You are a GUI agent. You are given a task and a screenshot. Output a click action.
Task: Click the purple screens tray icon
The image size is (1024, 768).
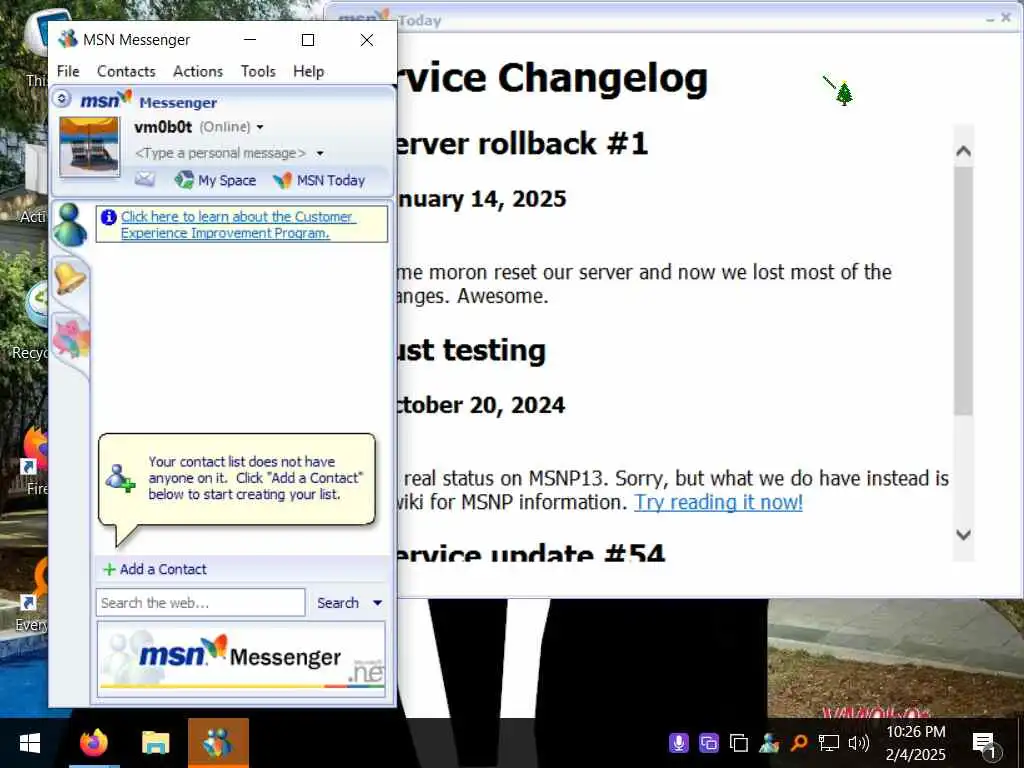pos(709,743)
